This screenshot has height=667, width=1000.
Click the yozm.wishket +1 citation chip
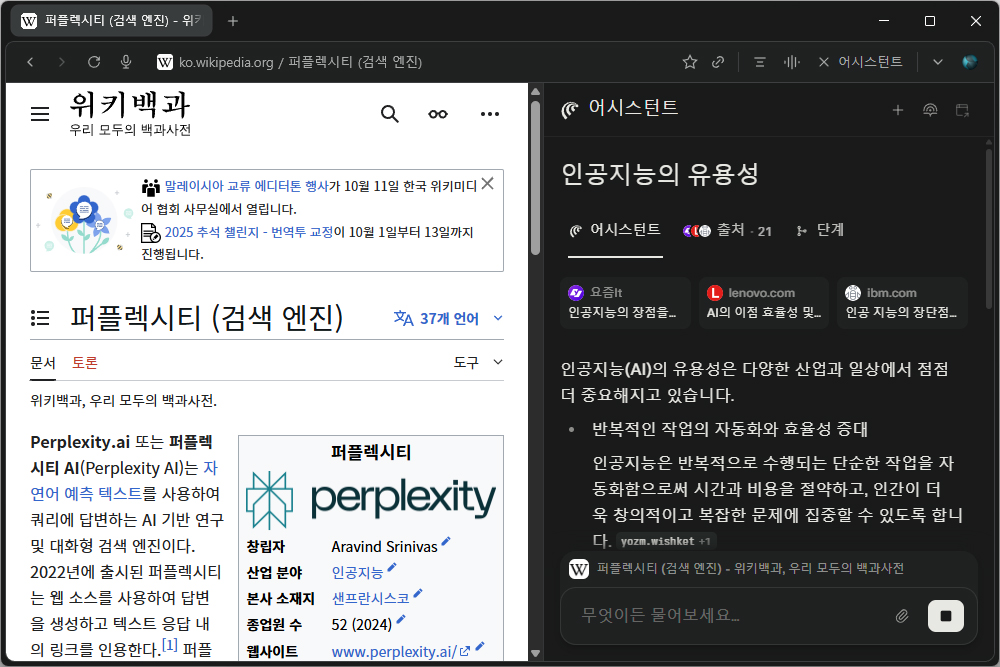coord(666,541)
